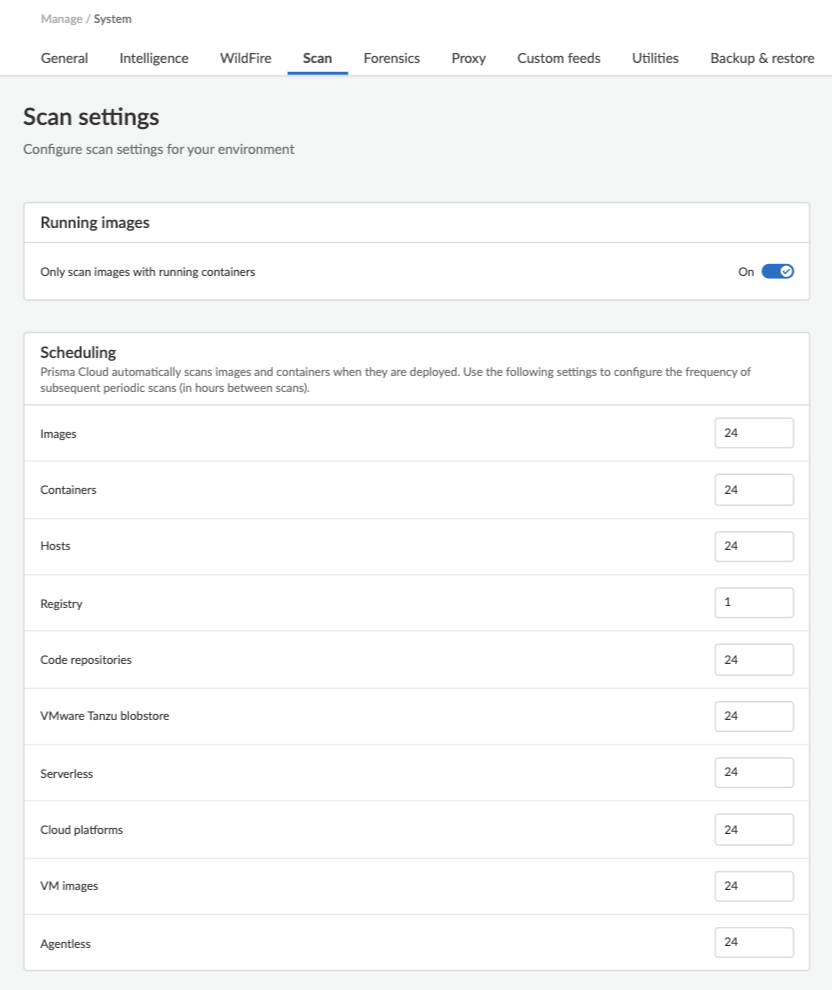The image size is (832, 990).
Task: Select the Scan tab
Action: coord(317,58)
